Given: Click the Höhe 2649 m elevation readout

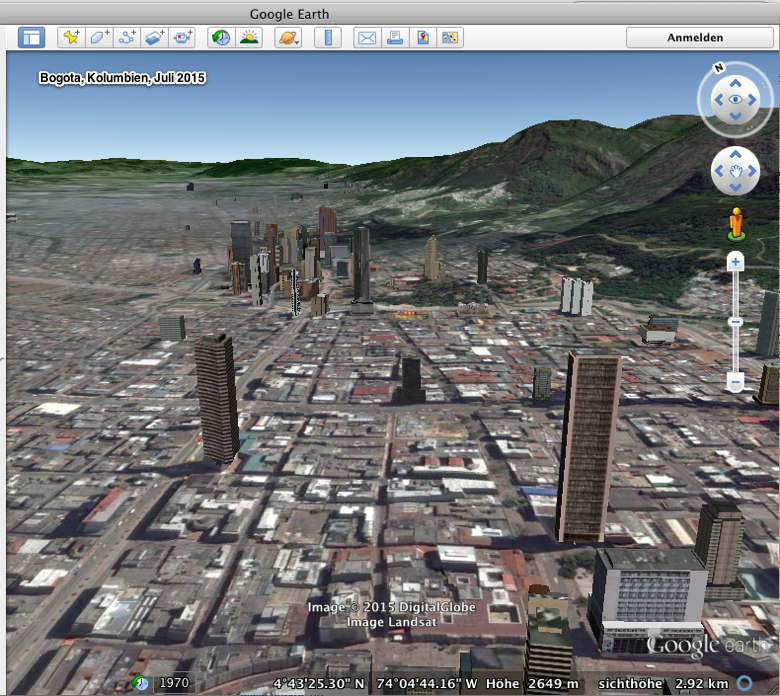Looking at the screenshot, I should pyautogui.click(x=532, y=684).
